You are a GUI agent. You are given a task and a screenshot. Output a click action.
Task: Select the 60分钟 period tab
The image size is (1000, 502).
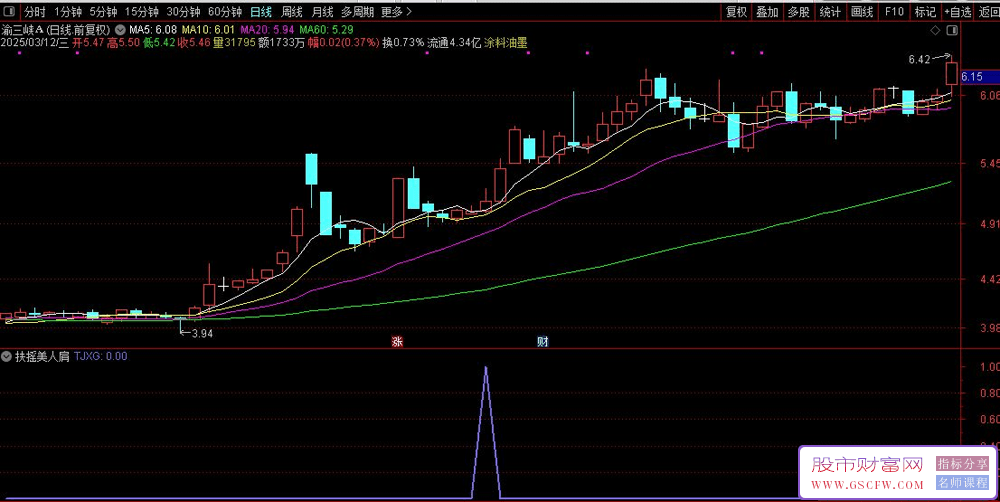(x=225, y=12)
